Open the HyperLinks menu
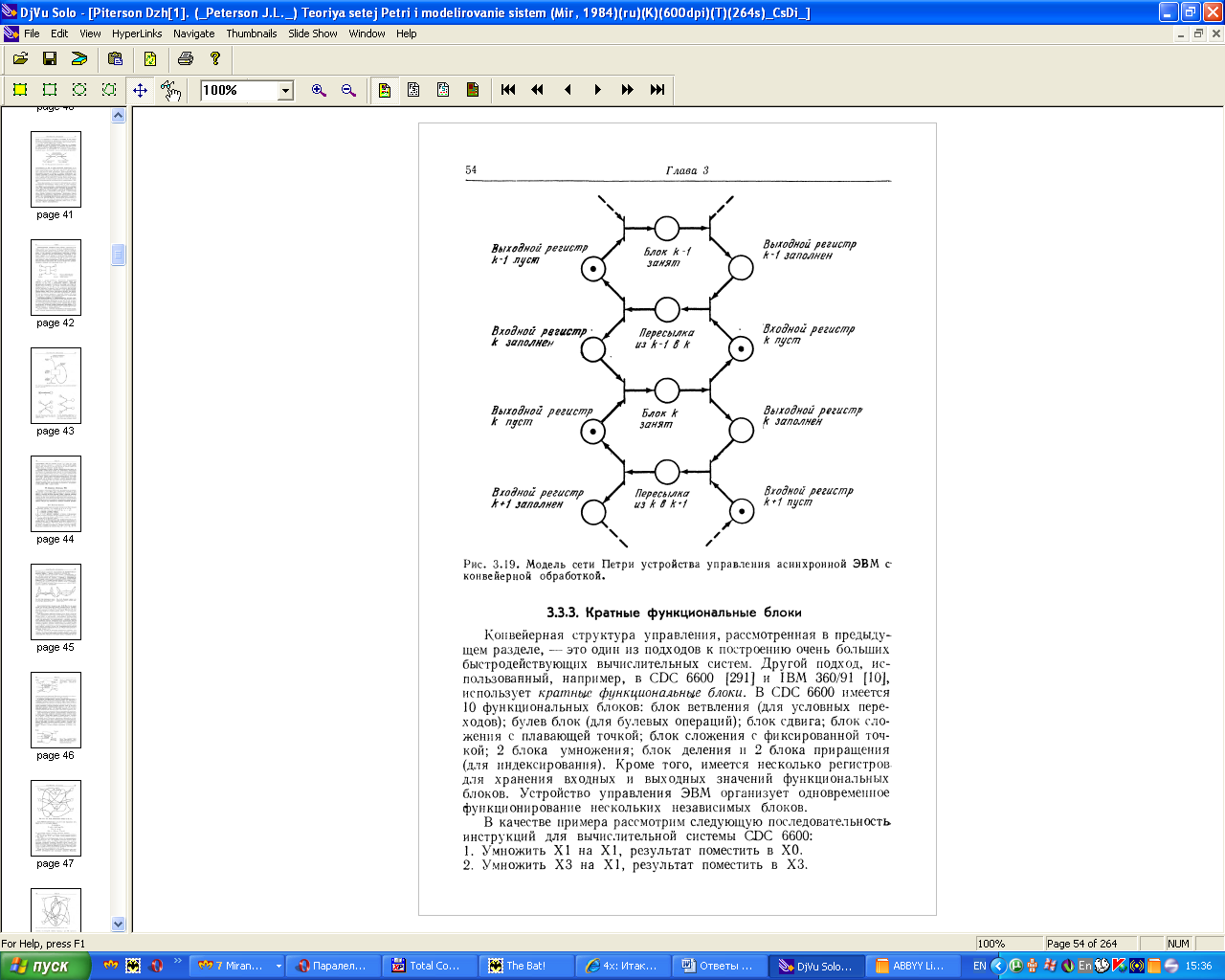The height and width of the screenshot is (980, 1225). 137,33
